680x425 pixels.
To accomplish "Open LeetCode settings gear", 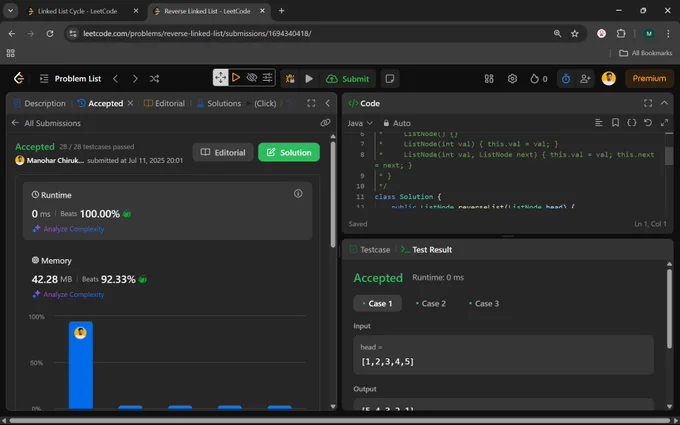I will tap(512, 78).
